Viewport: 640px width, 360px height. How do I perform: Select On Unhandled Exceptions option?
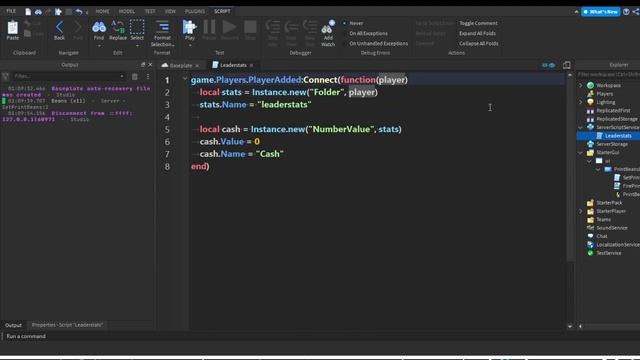[378, 43]
